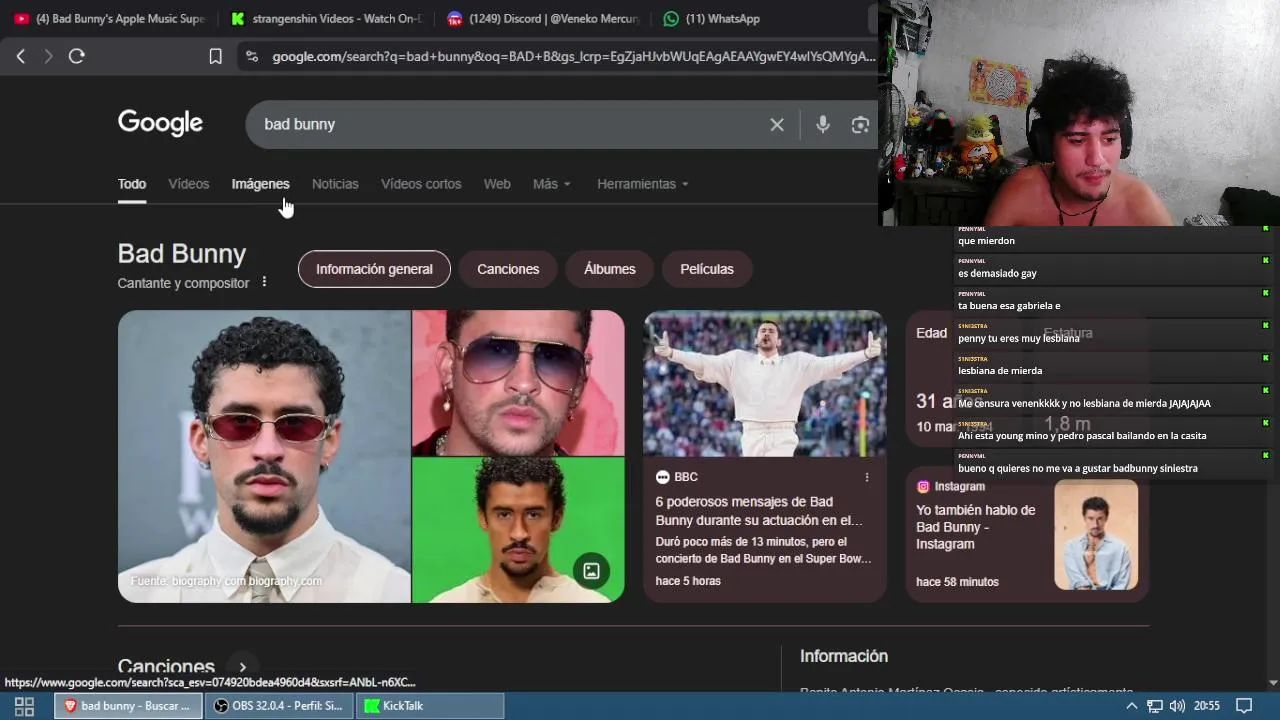This screenshot has width=1280, height=720.
Task: Switch to the Noticias tab
Action: point(335,184)
